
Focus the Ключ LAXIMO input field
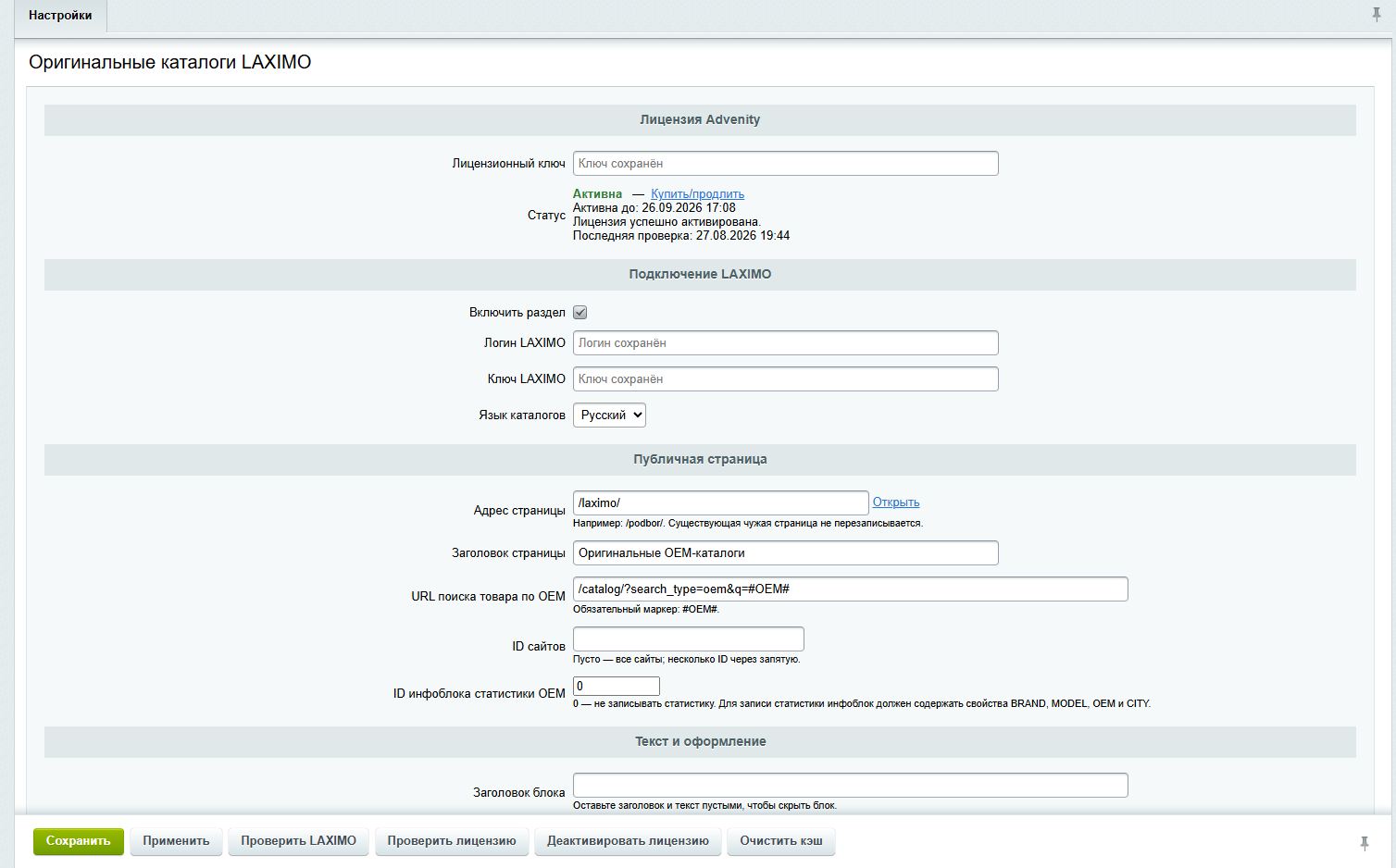click(x=786, y=379)
